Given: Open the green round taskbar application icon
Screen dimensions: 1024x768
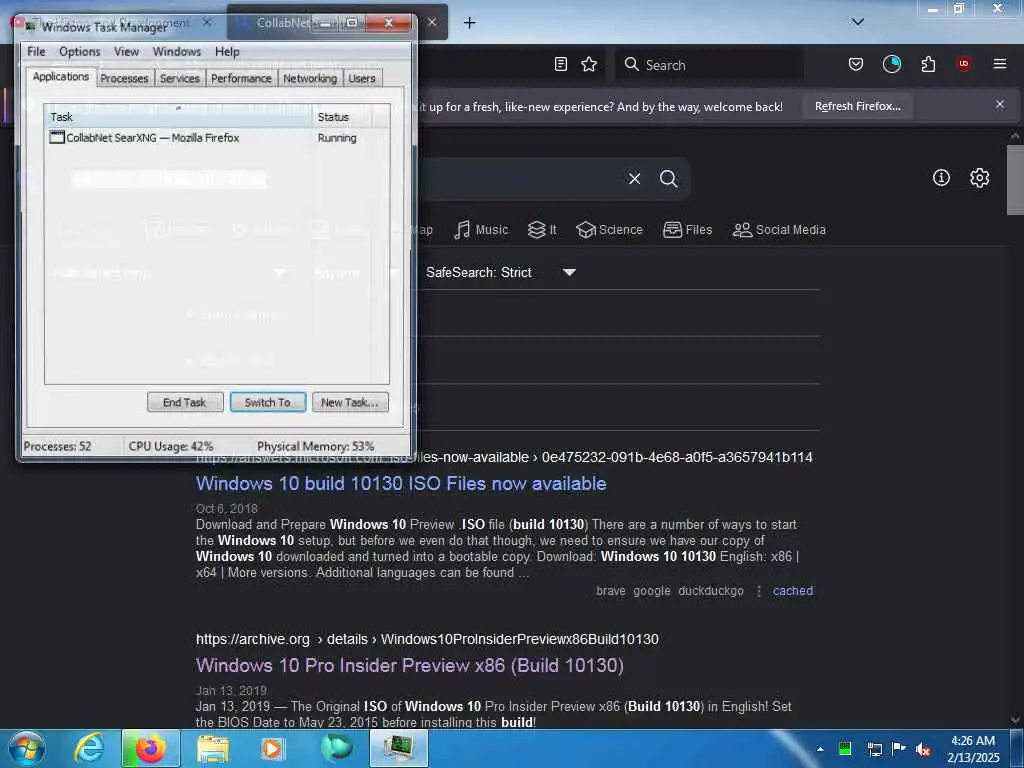Looking at the screenshot, I should coord(336,748).
